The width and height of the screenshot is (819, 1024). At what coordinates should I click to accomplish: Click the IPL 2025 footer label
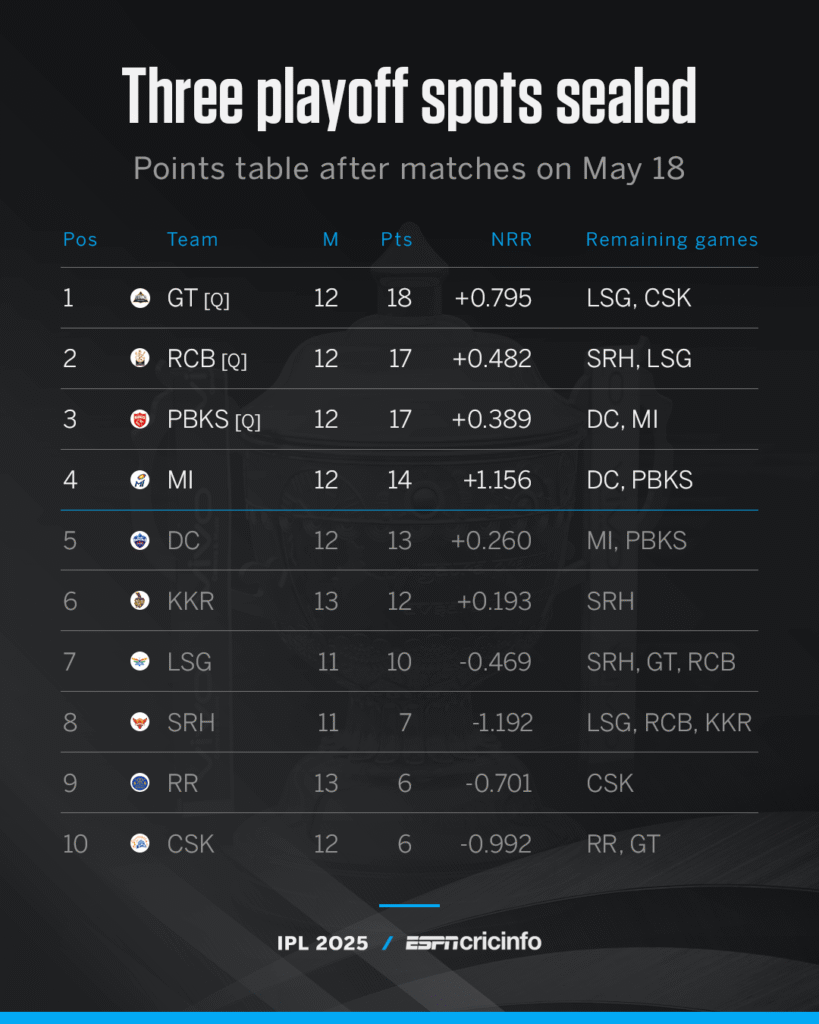click(x=323, y=944)
